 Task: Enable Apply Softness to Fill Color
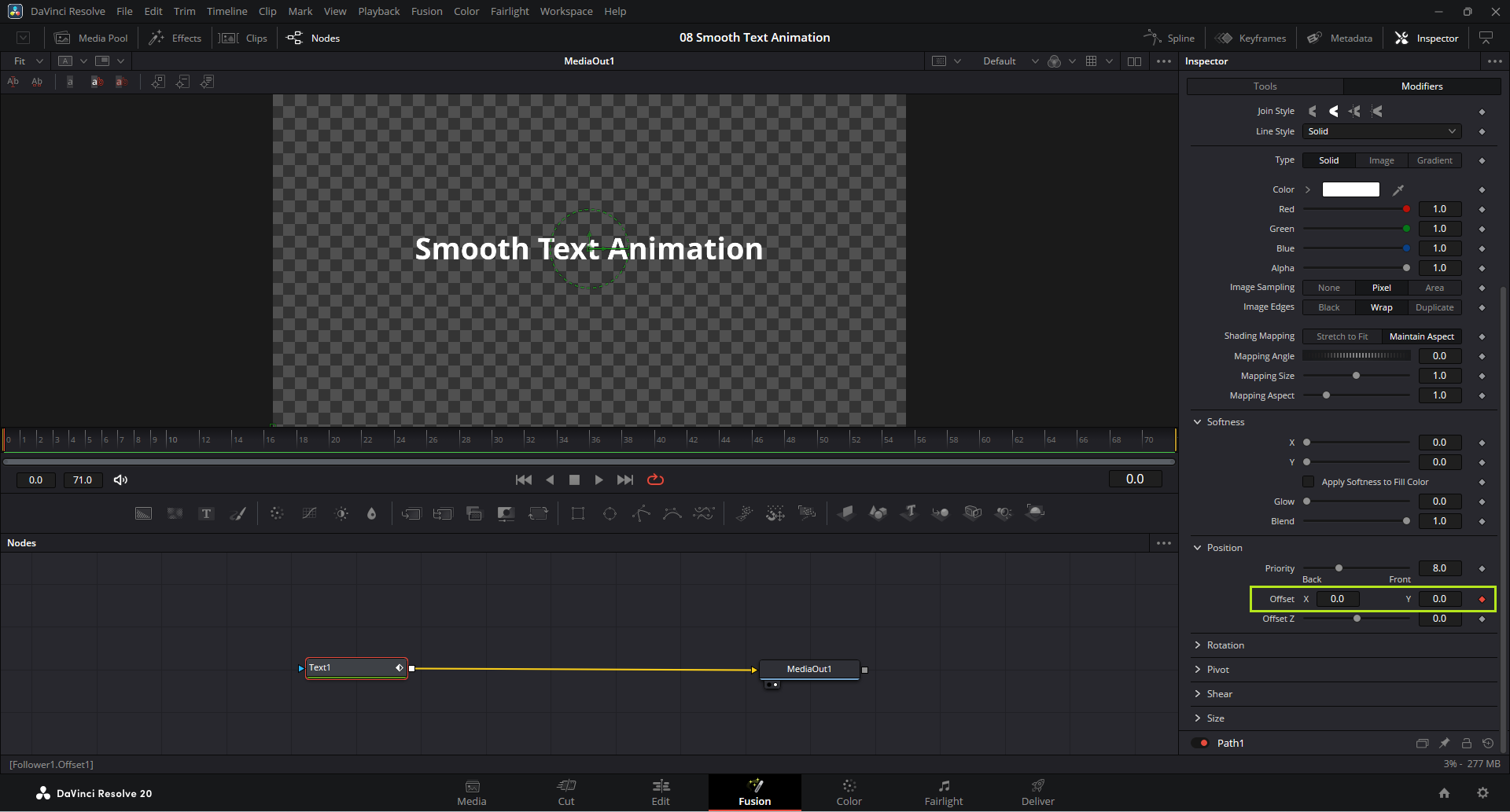point(1309,482)
